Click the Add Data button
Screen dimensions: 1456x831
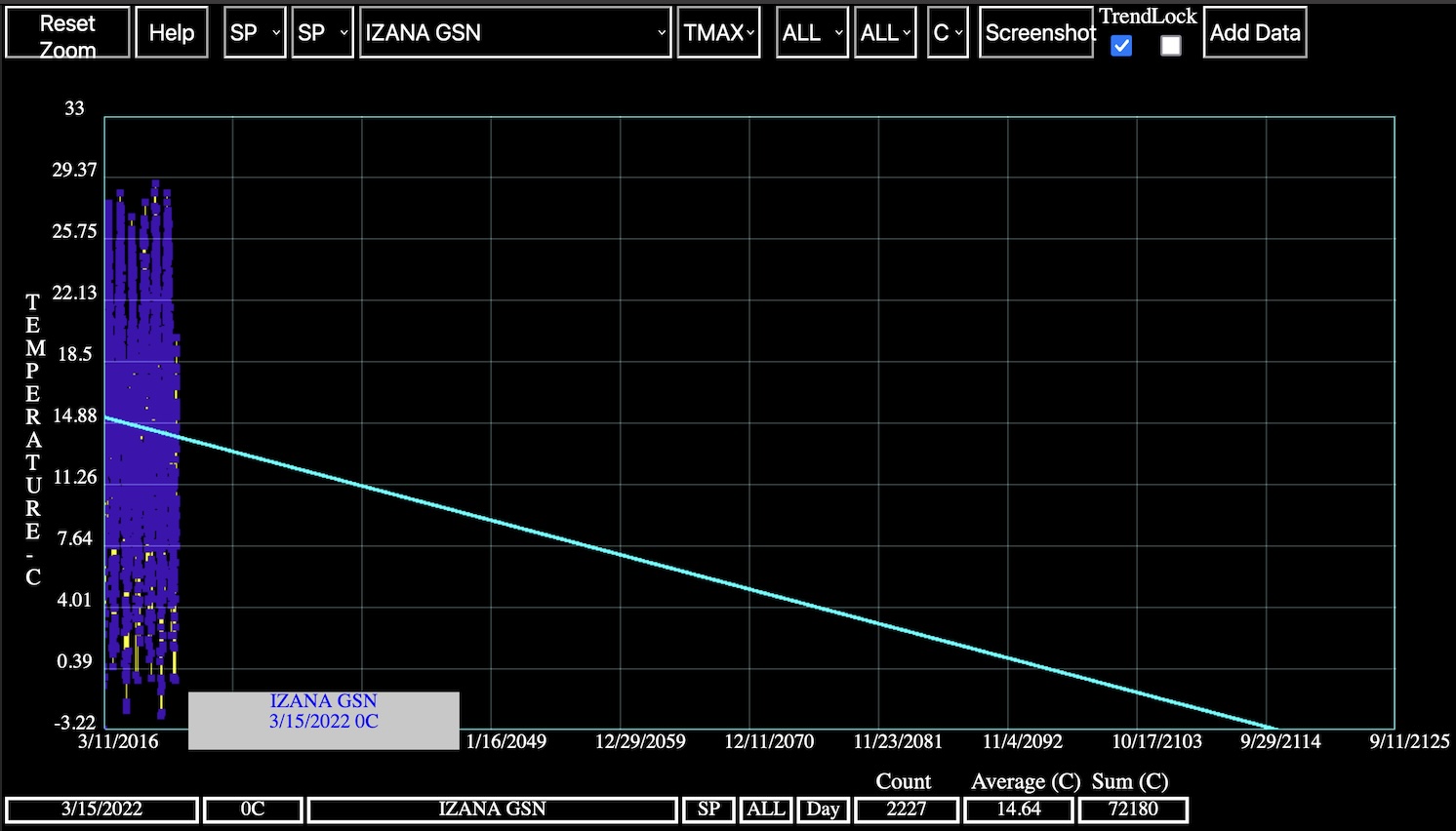pyautogui.click(x=1255, y=33)
